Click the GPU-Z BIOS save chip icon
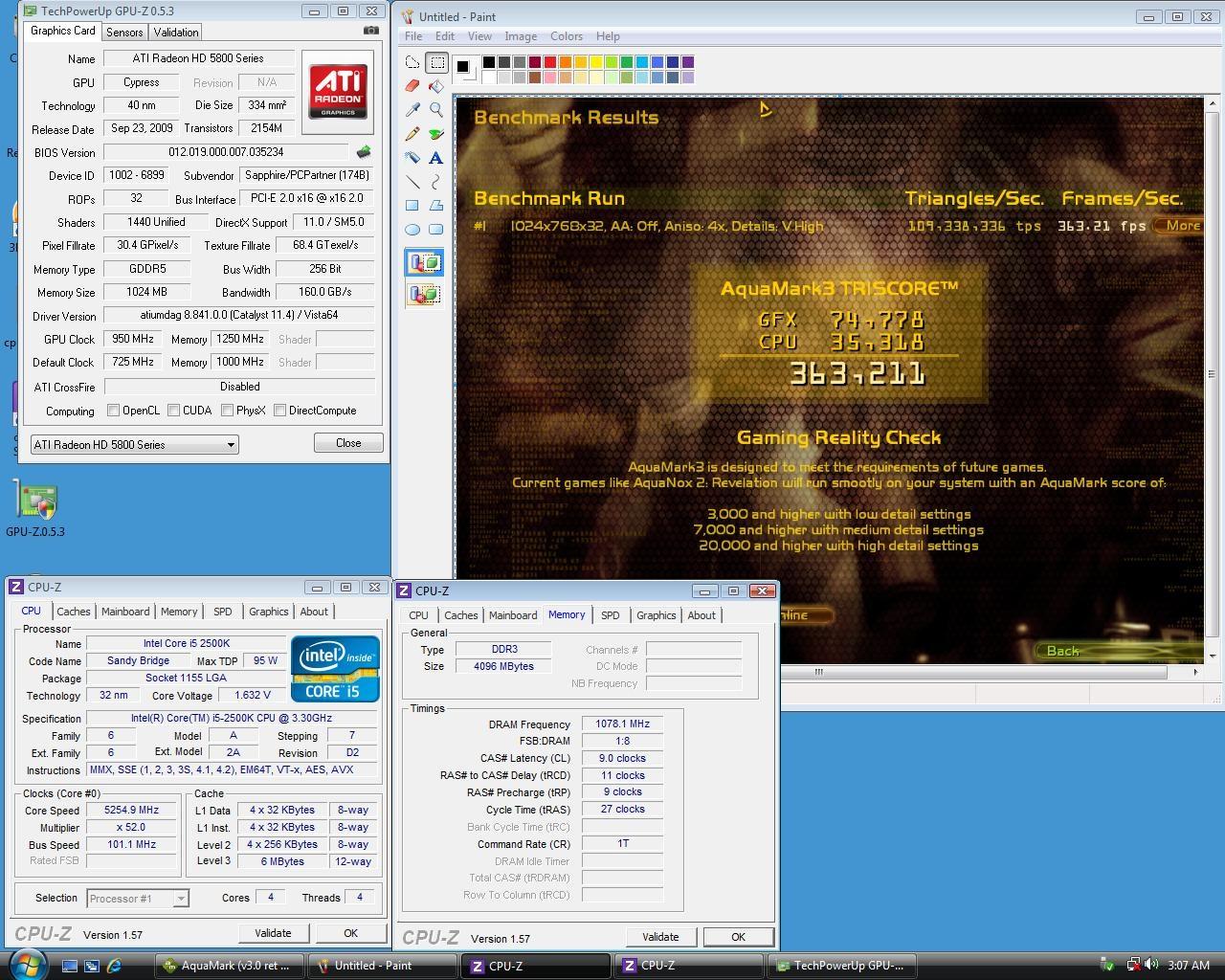The height and width of the screenshot is (980, 1225). click(364, 152)
